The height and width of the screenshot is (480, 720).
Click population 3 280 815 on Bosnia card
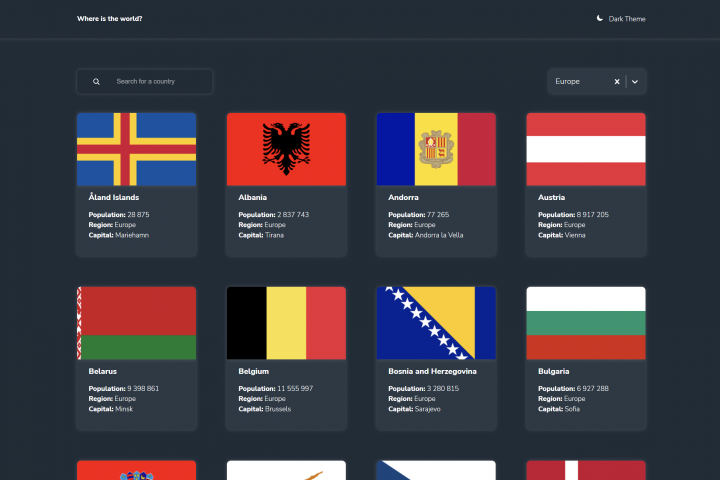pos(443,389)
